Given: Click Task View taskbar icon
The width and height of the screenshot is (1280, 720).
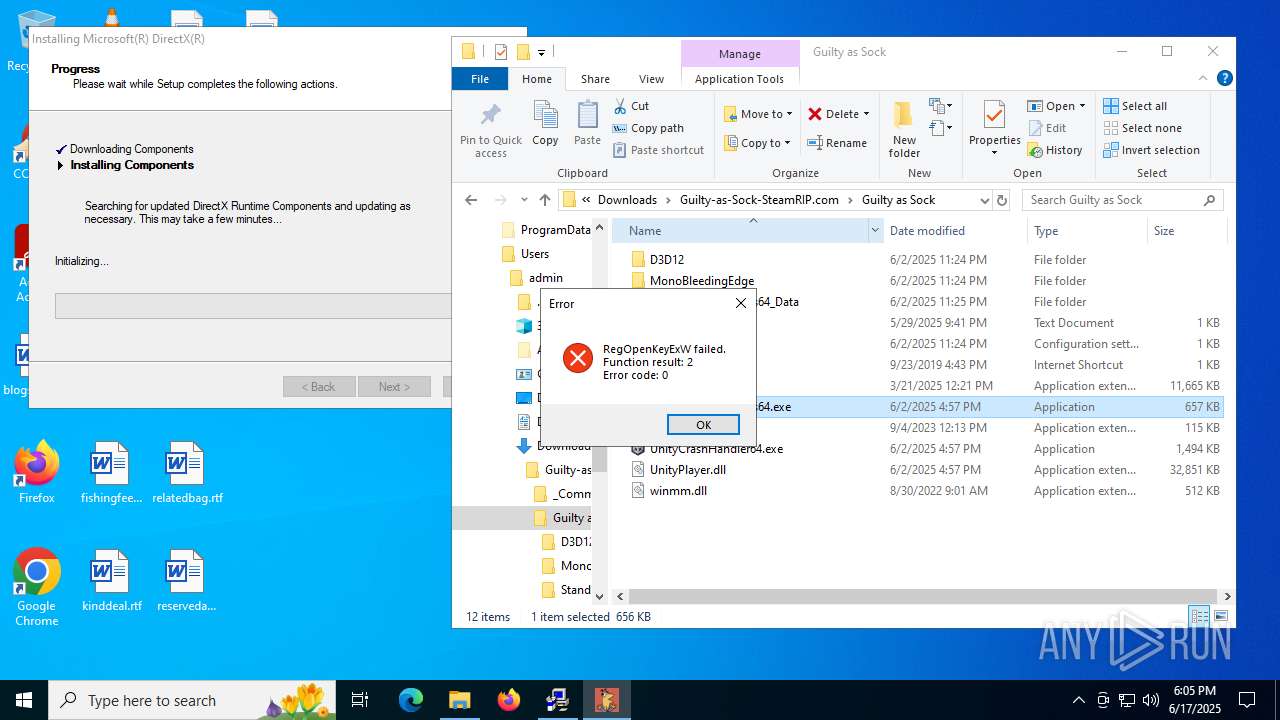Looking at the screenshot, I should point(361,700).
